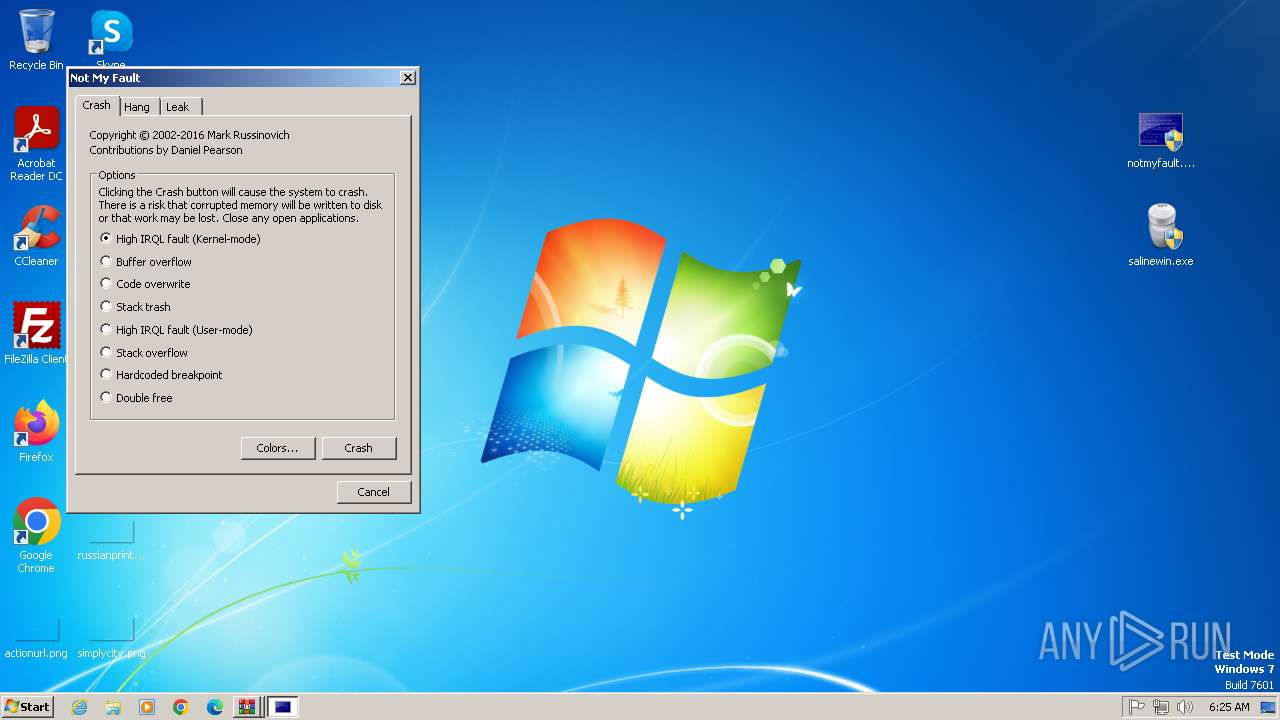Click the Crash button
Image resolution: width=1280 pixels, height=720 pixels.
click(359, 448)
